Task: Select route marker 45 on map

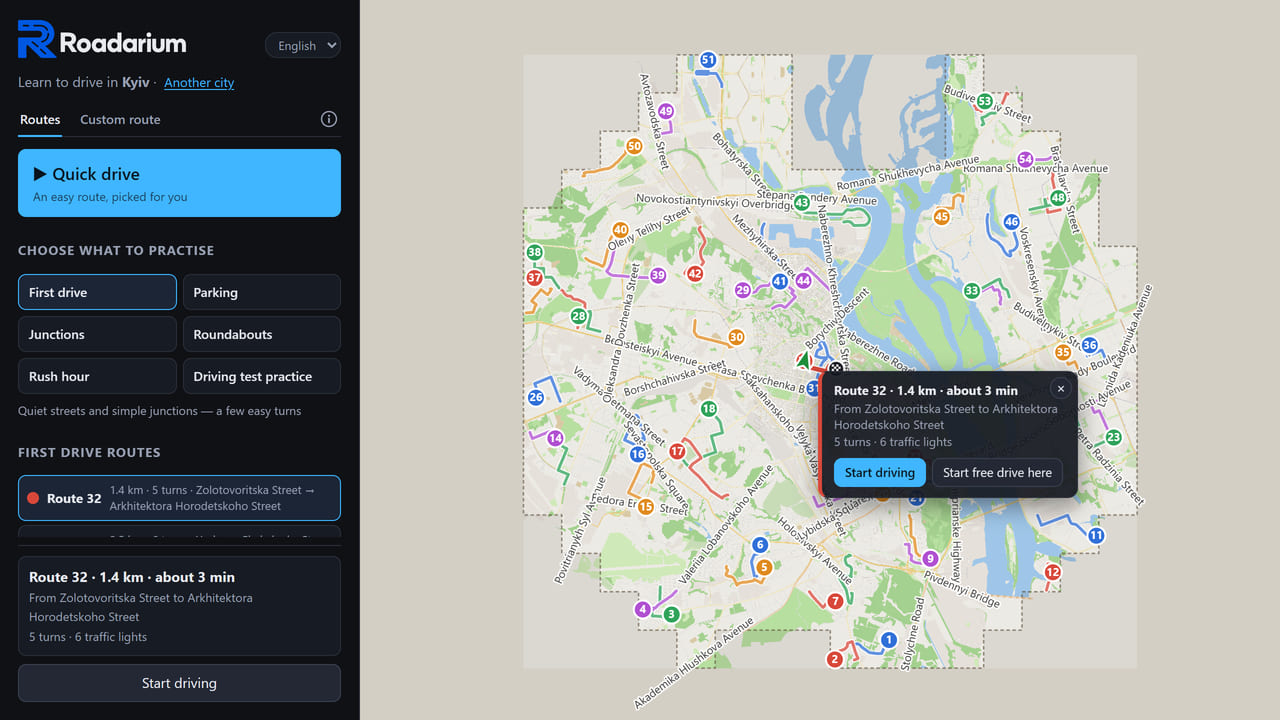Action: (941, 217)
